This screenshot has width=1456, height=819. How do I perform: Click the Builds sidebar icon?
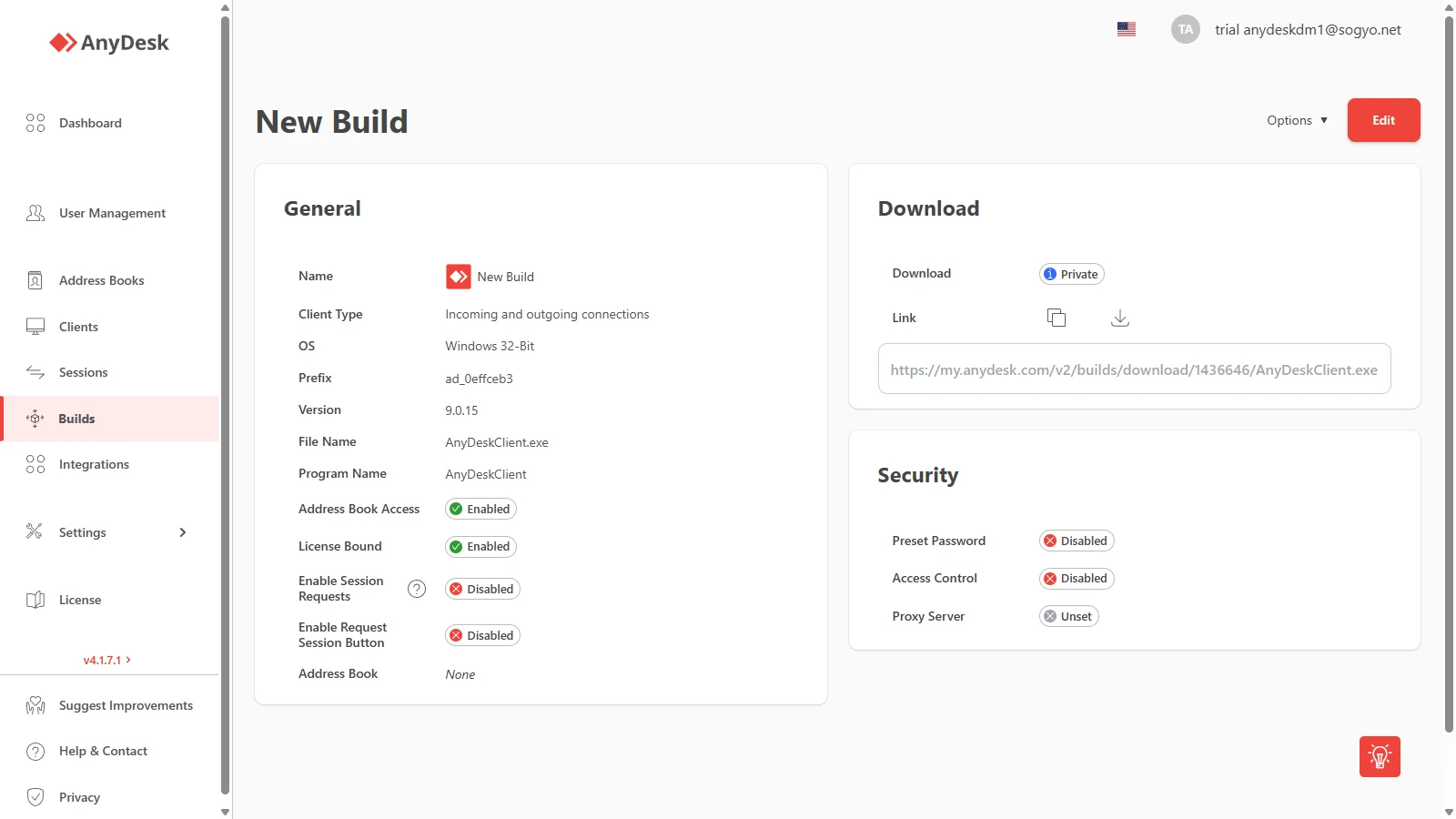(35, 419)
